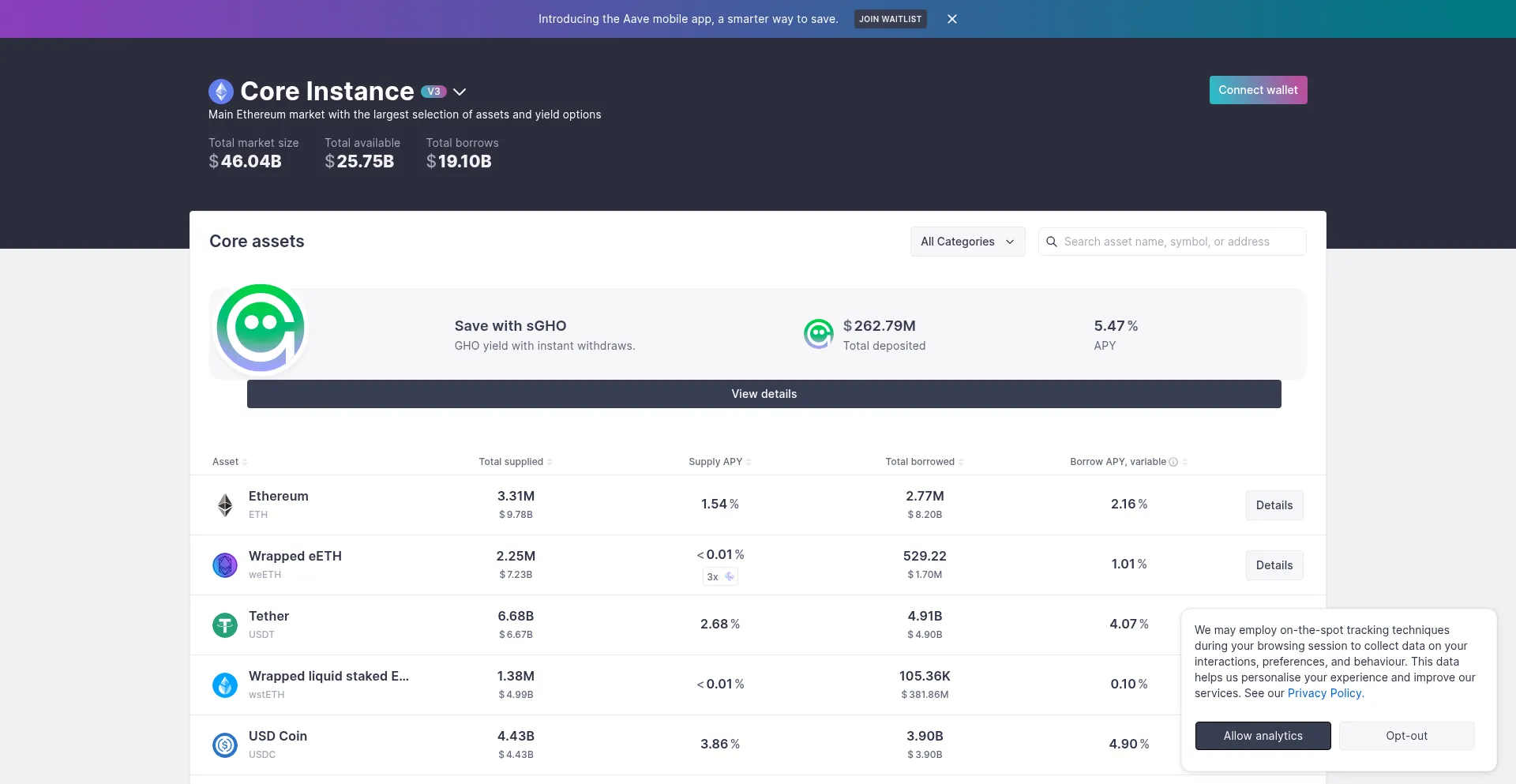Open Details for the Wrapped eETH row
The image size is (1516, 784).
tap(1274, 565)
